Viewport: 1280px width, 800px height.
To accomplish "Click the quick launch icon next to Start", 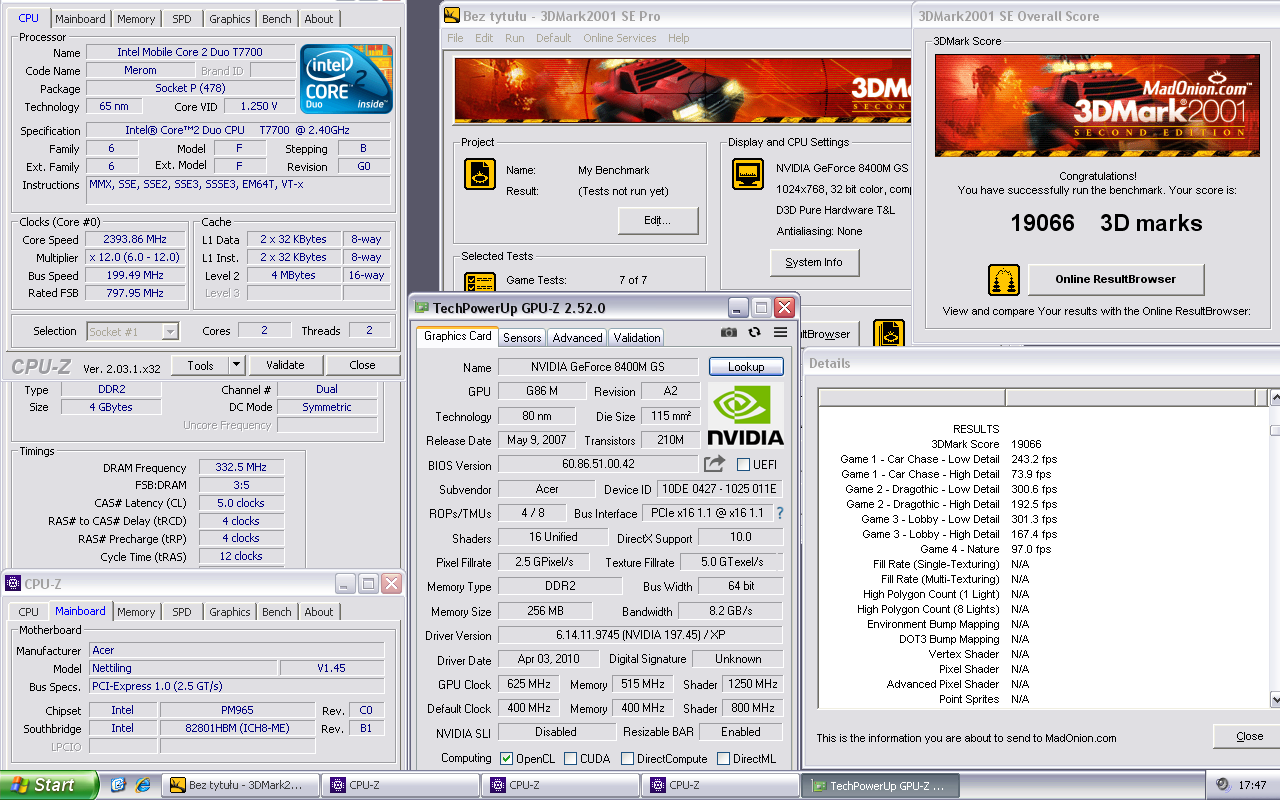I will tap(118, 785).
